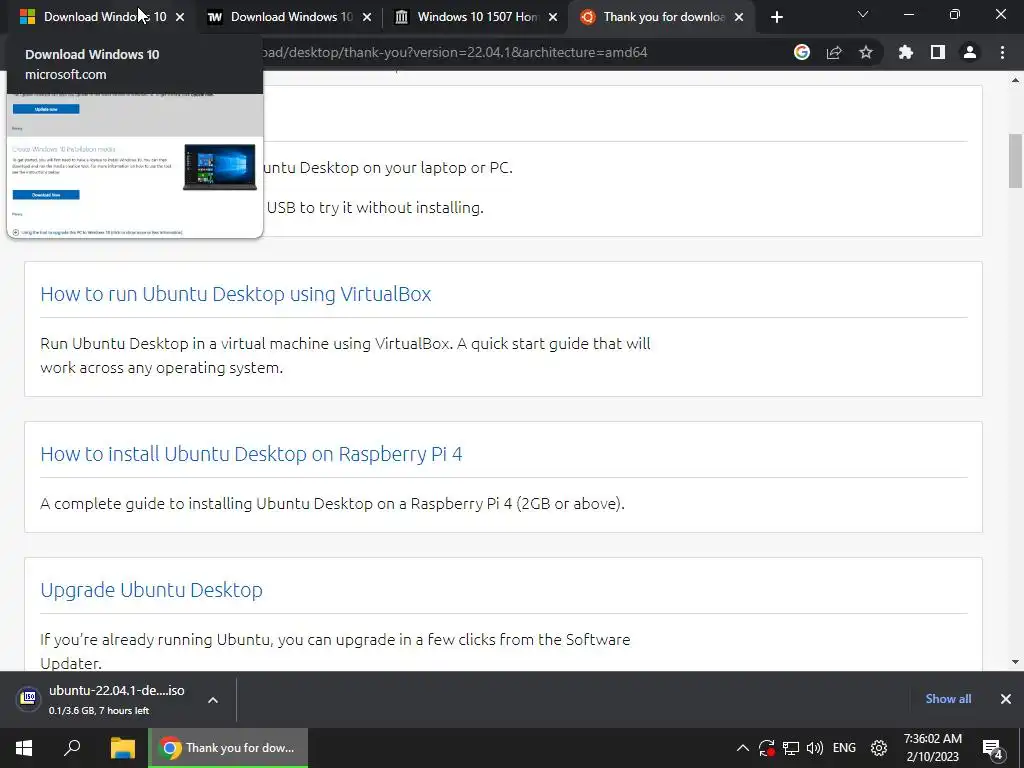The image size is (1024, 768).
Task: Click the tab hover preview thumbnail
Action: tap(135, 165)
